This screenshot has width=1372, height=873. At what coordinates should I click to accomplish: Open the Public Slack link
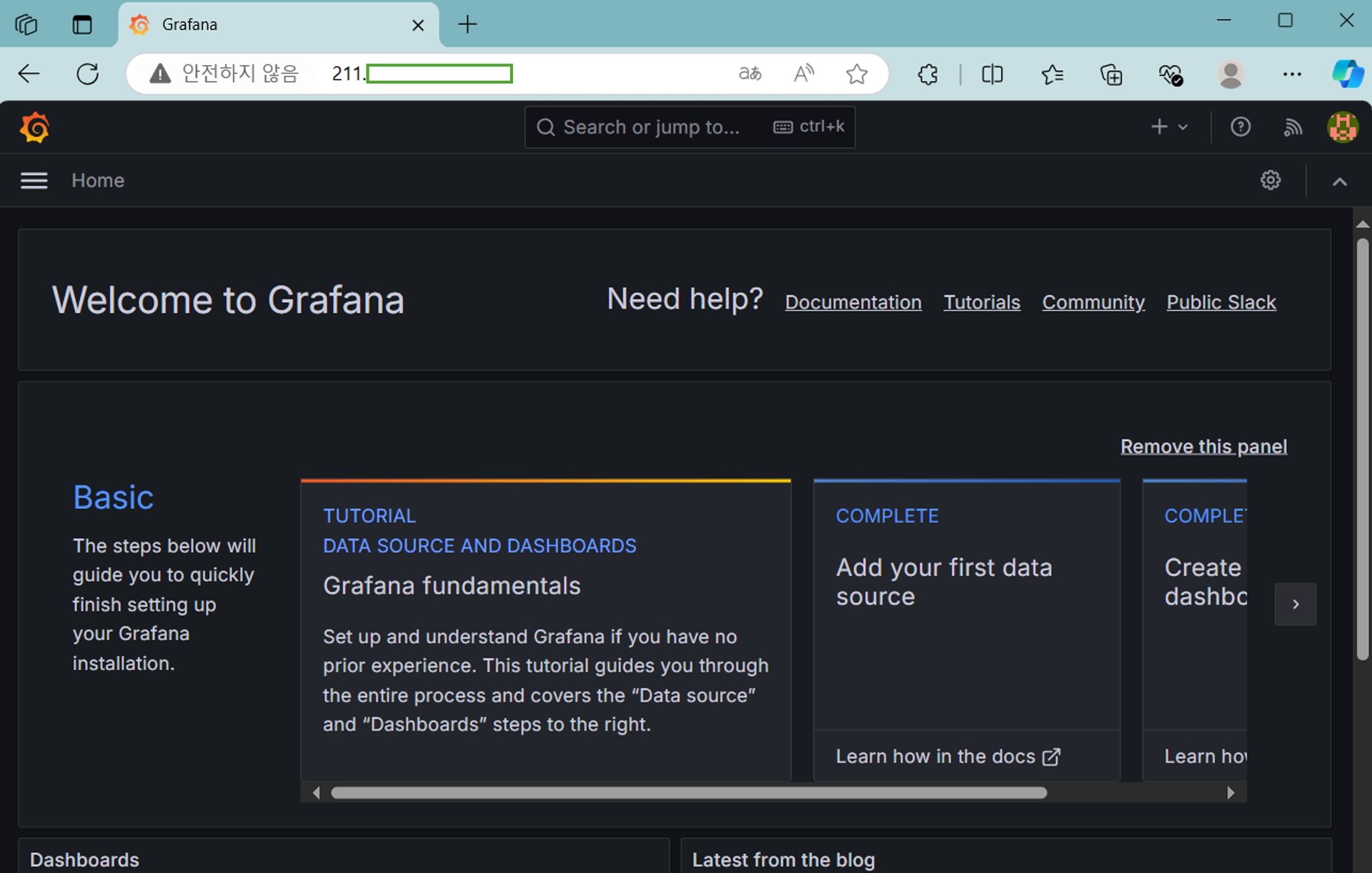click(1221, 302)
